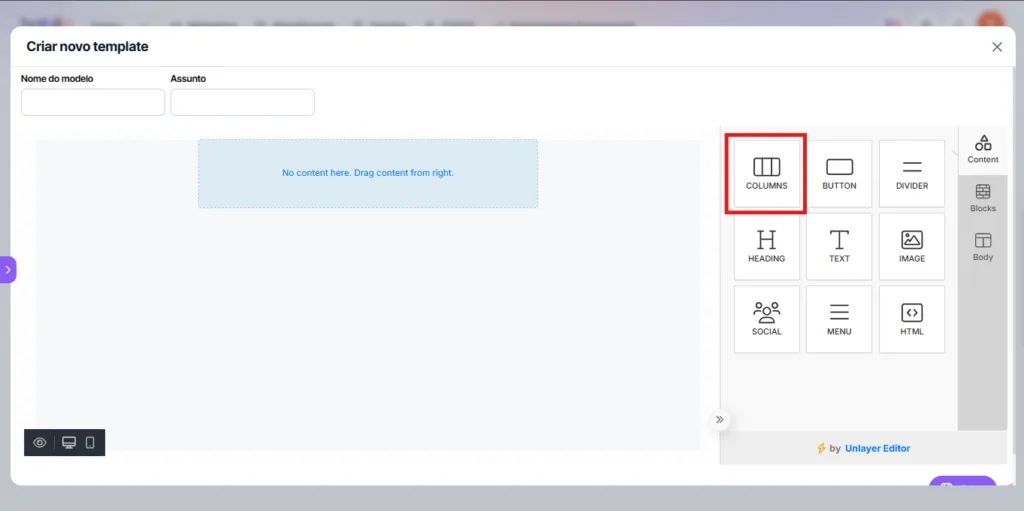Close the Criar novo template dialog

coord(997,47)
